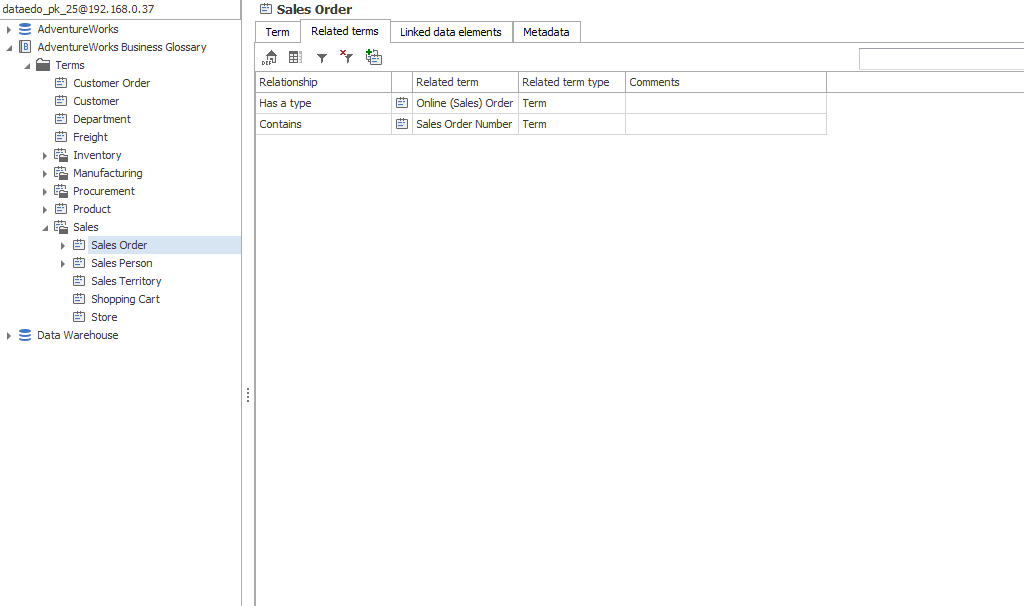Click the filter funnel toolbar icon
This screenshot has width=1024, height=606.
click(x=322, y=59)
